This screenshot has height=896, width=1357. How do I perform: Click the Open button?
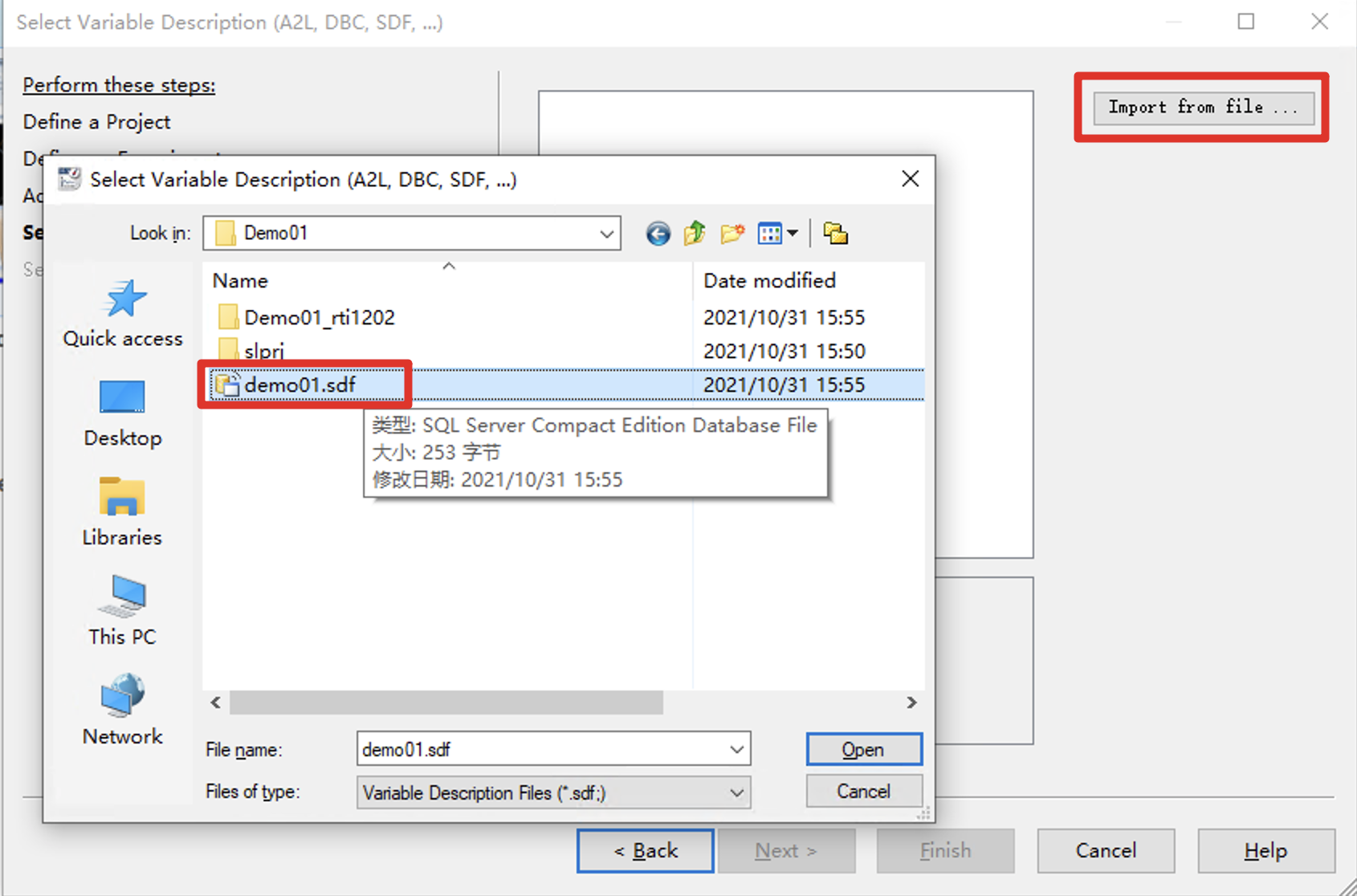(863, 749)
